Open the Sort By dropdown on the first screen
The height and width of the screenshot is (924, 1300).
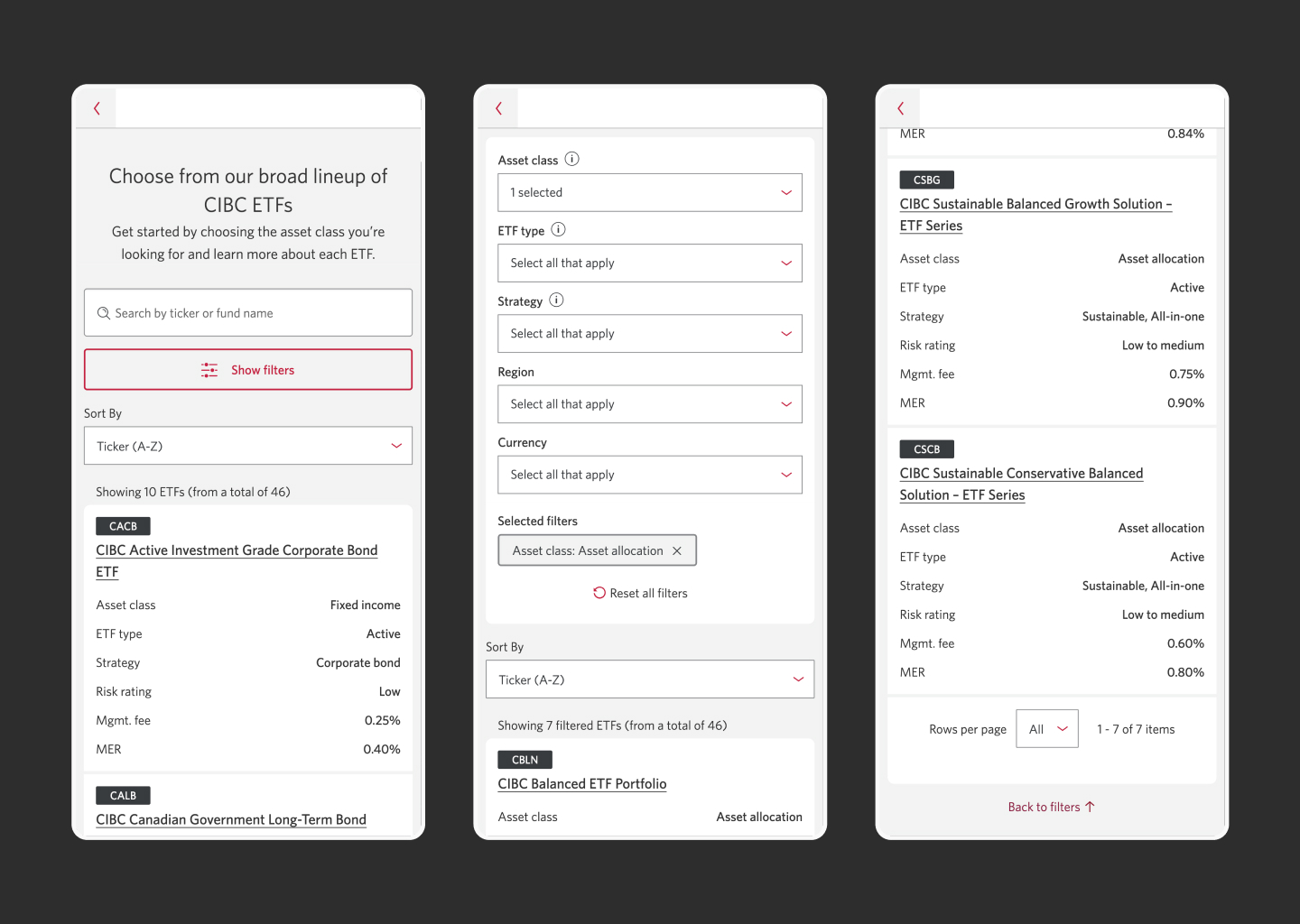[x=247, y=445]
